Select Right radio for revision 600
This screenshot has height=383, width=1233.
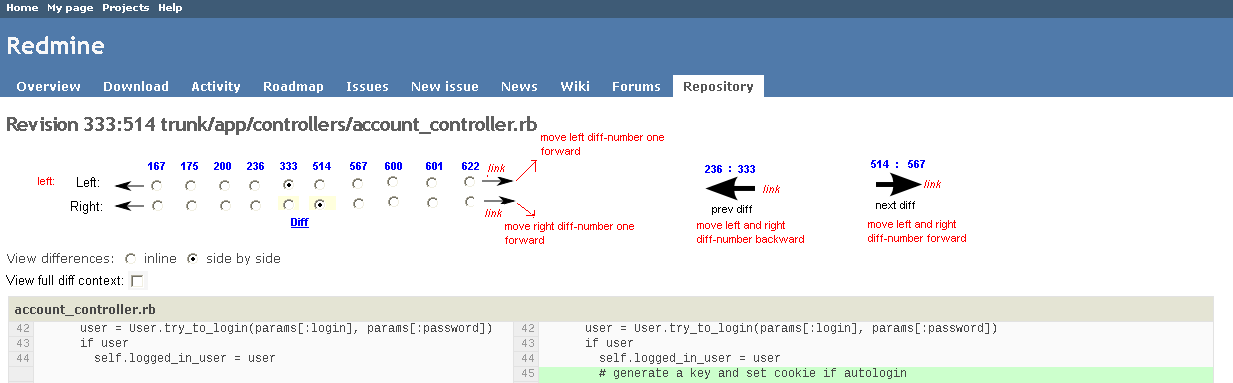pyautogui.click(x=393, y=202)
